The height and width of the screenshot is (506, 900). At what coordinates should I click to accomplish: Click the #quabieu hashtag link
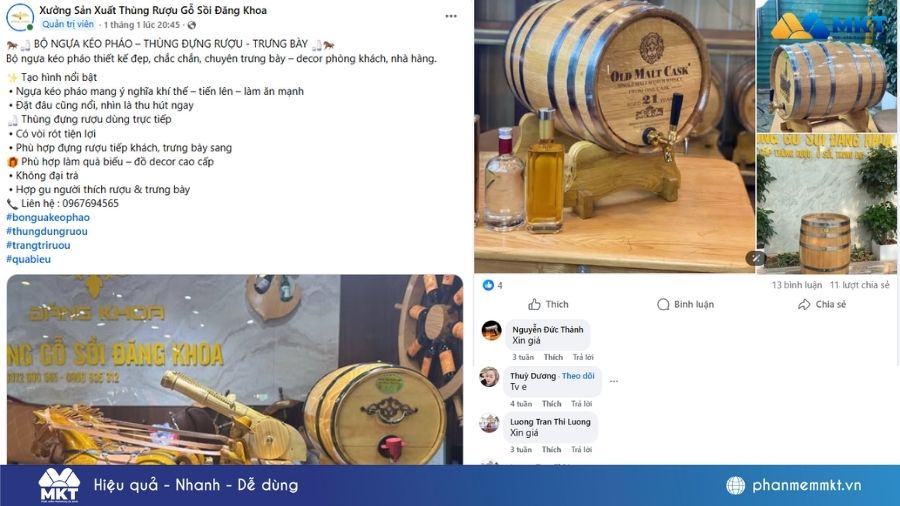pyautogui.click(x=28, y=259)
